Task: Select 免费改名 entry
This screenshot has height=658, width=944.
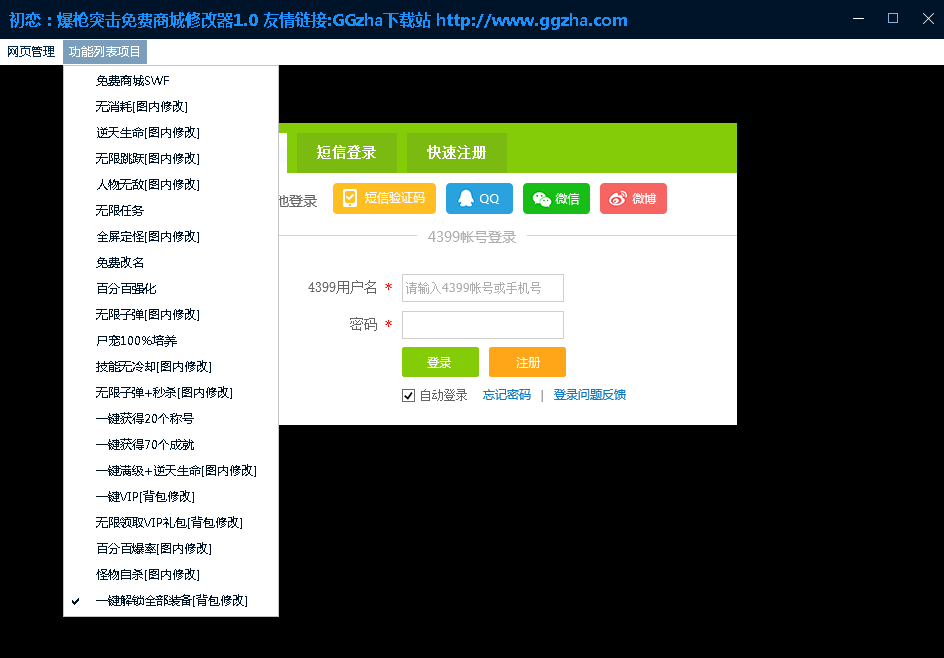Action: (171, 262)
